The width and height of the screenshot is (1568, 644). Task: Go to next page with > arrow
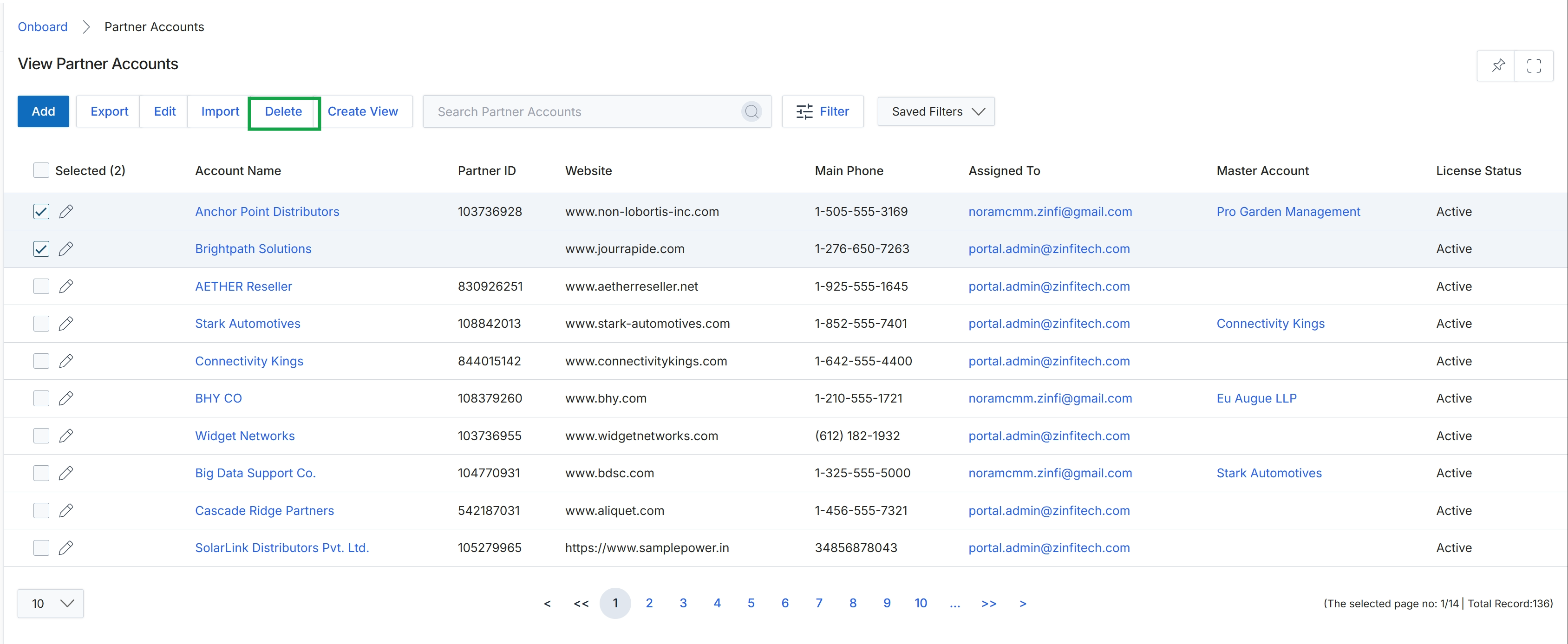(1023, 604)
